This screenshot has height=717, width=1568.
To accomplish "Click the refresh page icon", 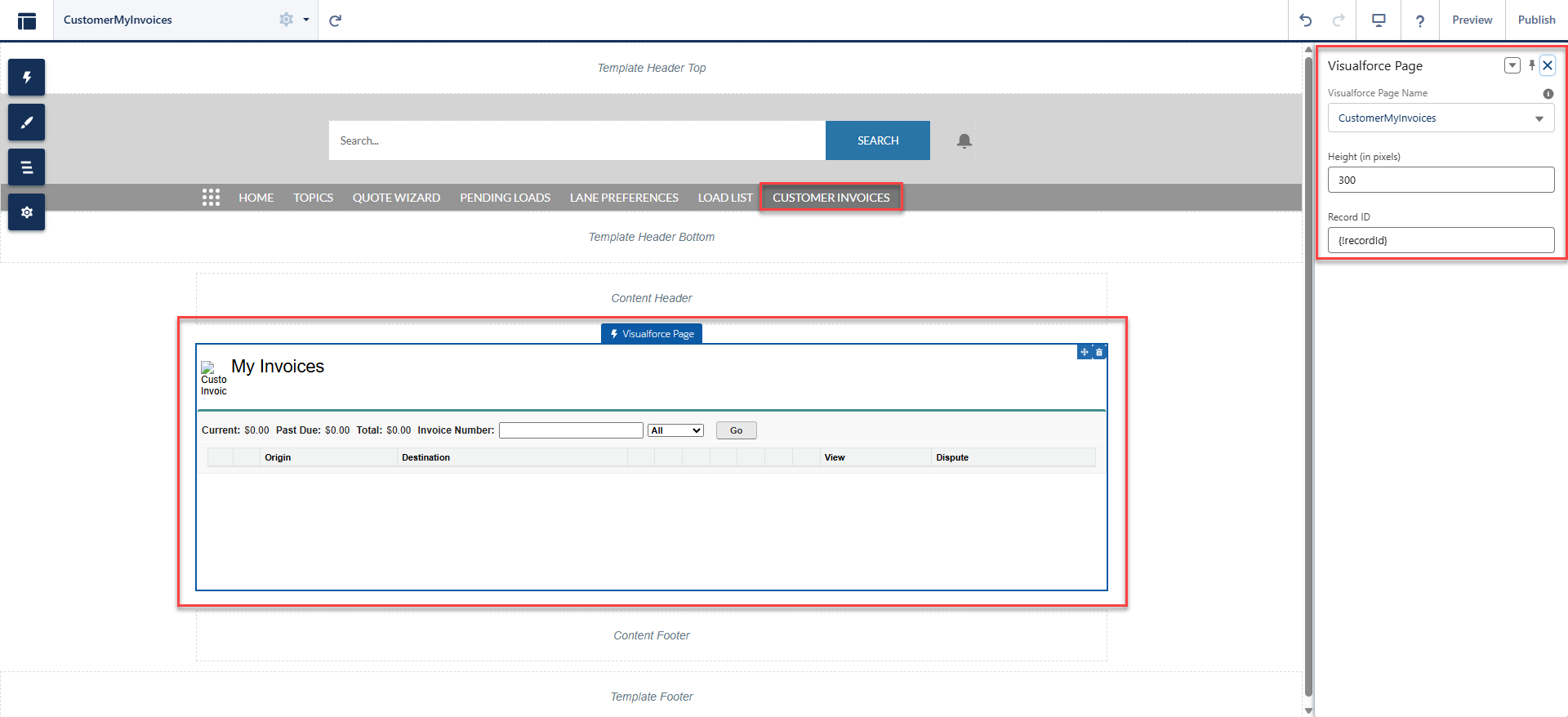I will [x=335, y=20].
